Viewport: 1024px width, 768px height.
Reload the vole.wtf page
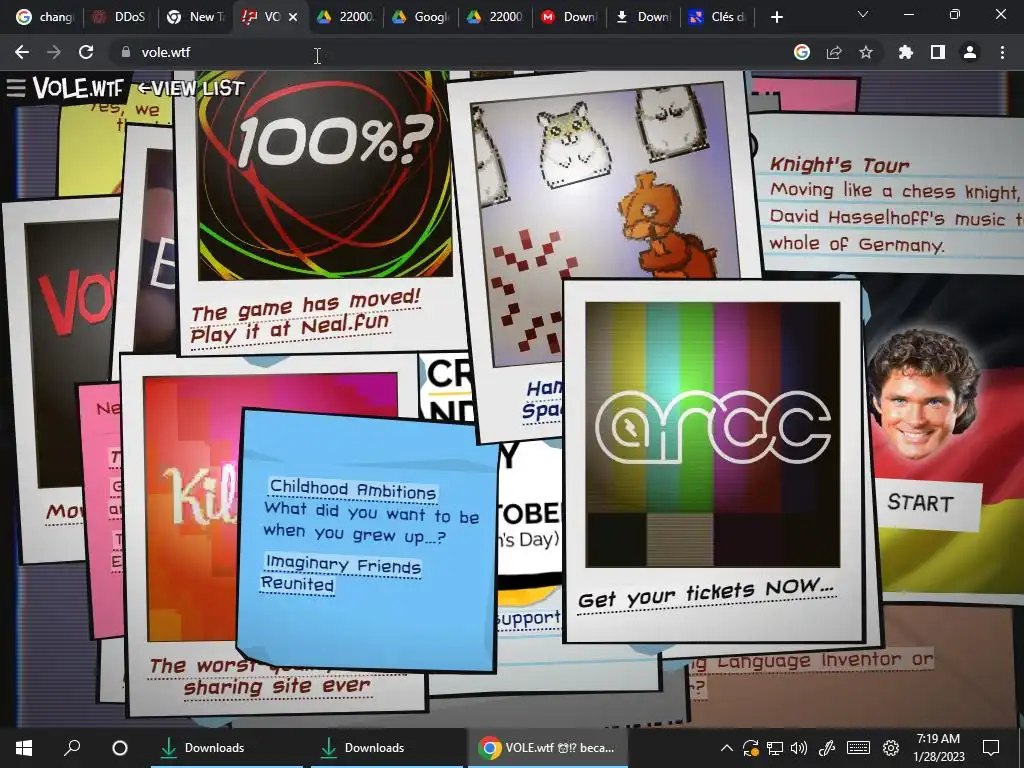(86, 52)
